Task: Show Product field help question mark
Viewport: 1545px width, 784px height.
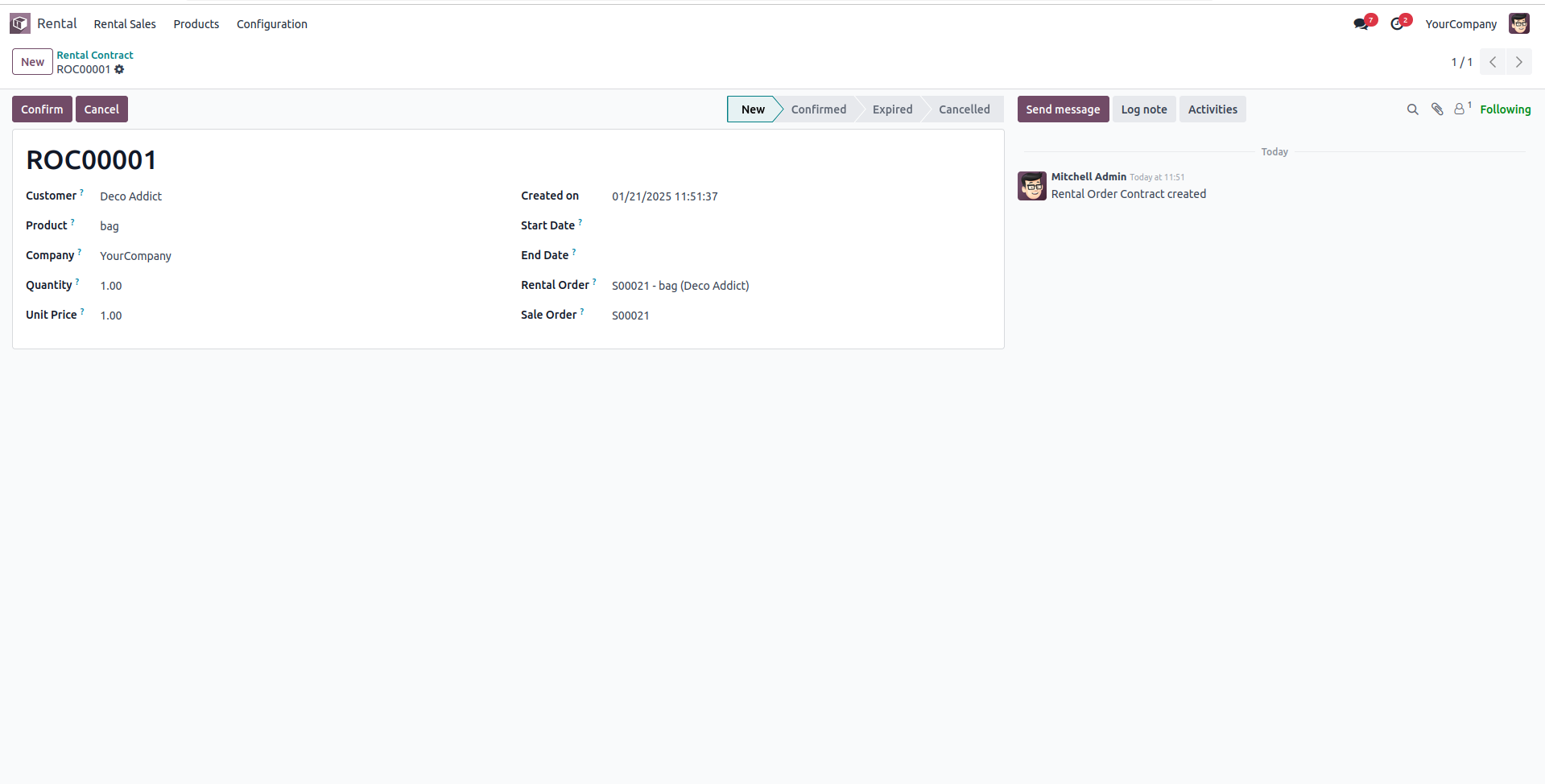Action: pyautogui.click(x=72, y=222)
